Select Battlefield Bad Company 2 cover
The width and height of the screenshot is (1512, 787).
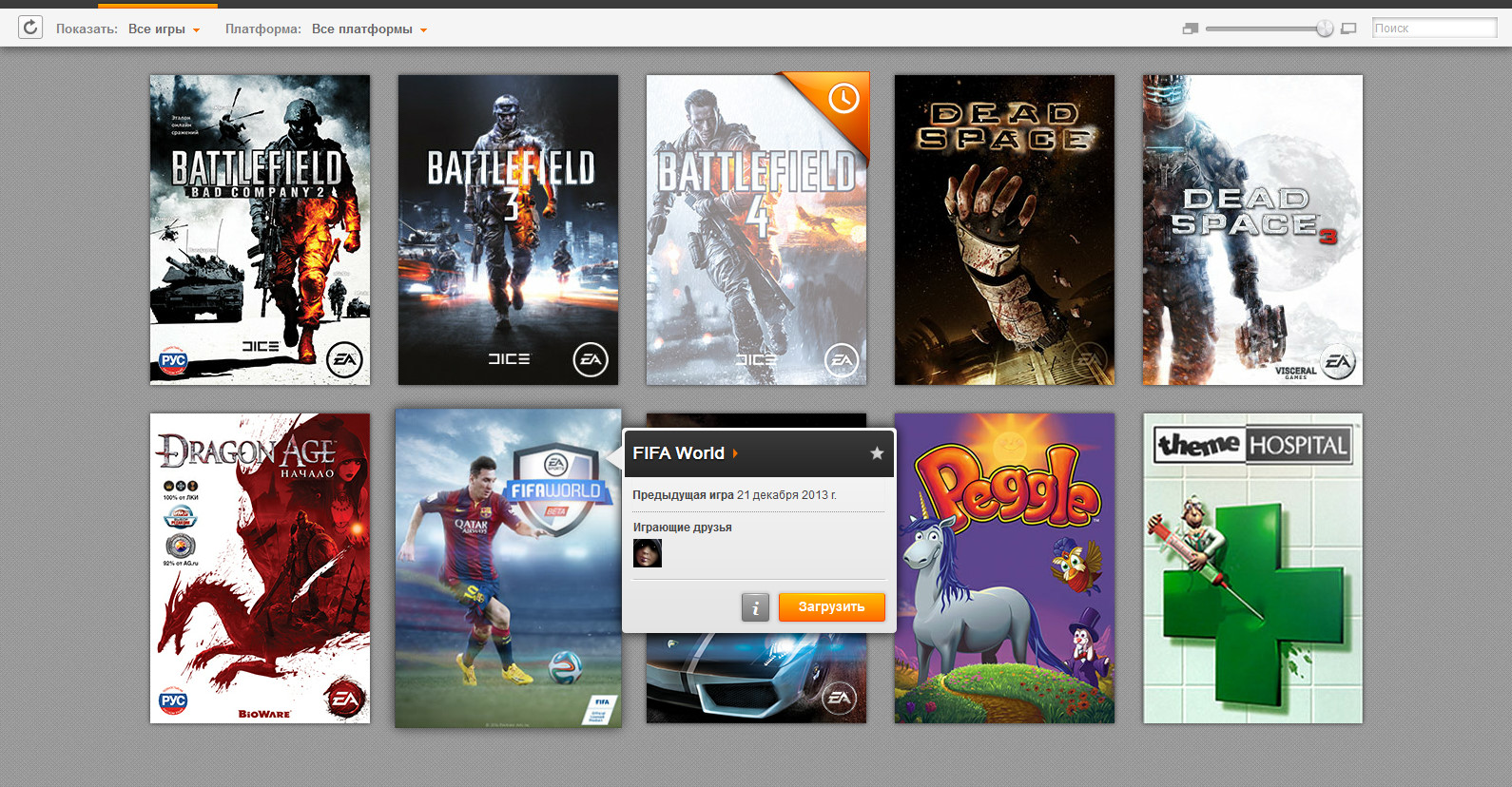click(260, 230)
